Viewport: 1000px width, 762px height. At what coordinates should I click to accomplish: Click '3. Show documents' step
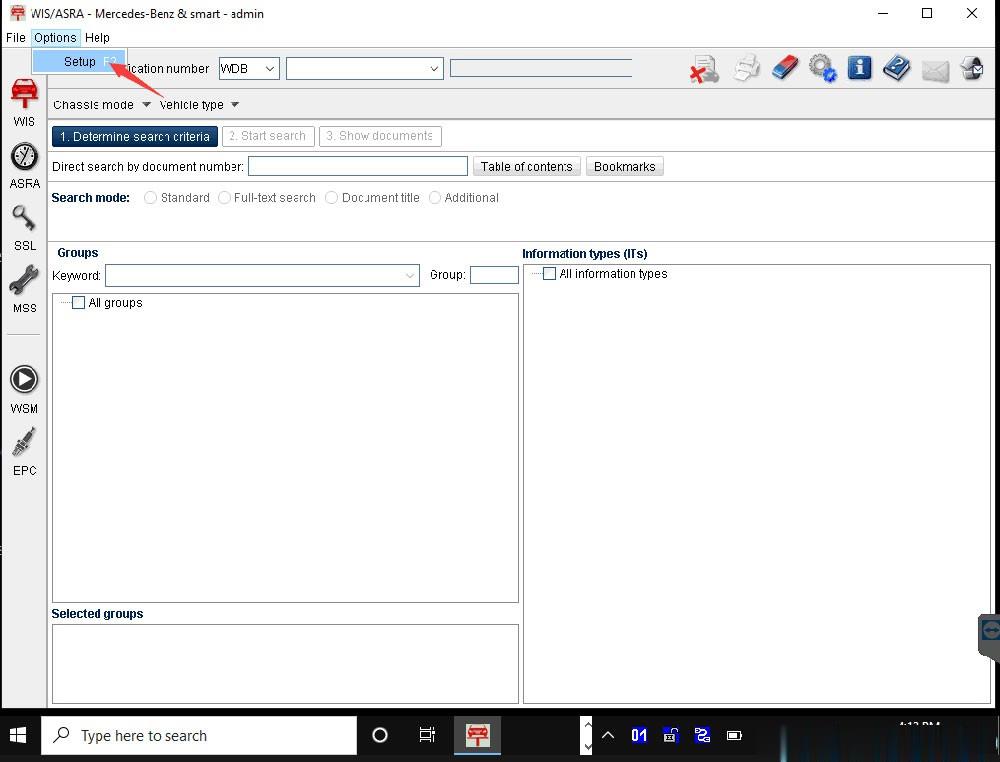380,136
